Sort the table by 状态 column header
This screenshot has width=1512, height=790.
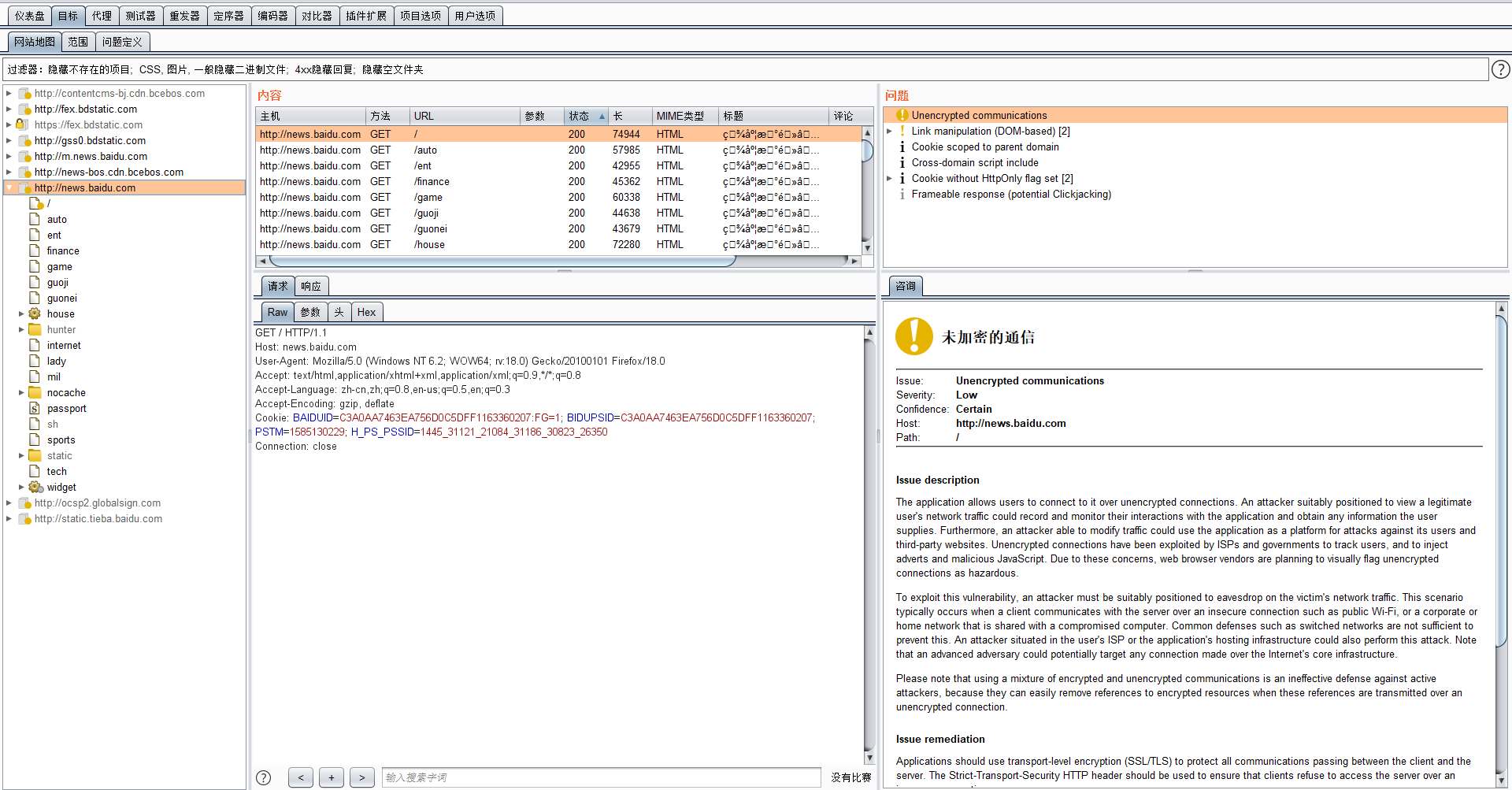pos(586,116)
